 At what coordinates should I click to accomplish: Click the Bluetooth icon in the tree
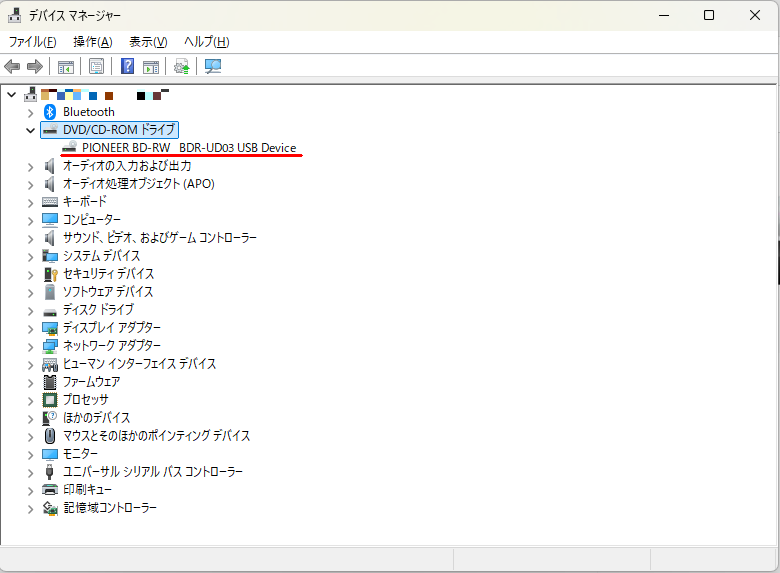[x=50, y=112]
